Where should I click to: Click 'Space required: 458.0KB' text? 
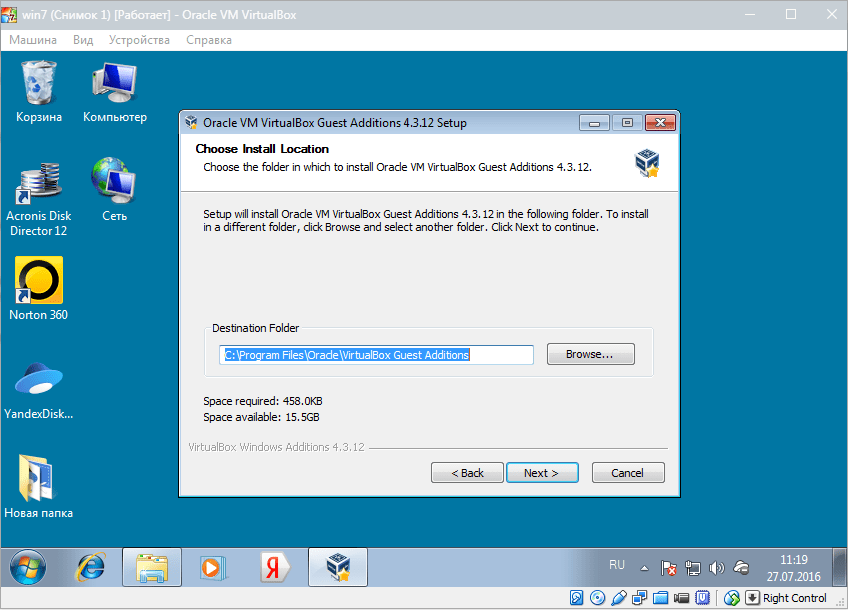(263, 401)
